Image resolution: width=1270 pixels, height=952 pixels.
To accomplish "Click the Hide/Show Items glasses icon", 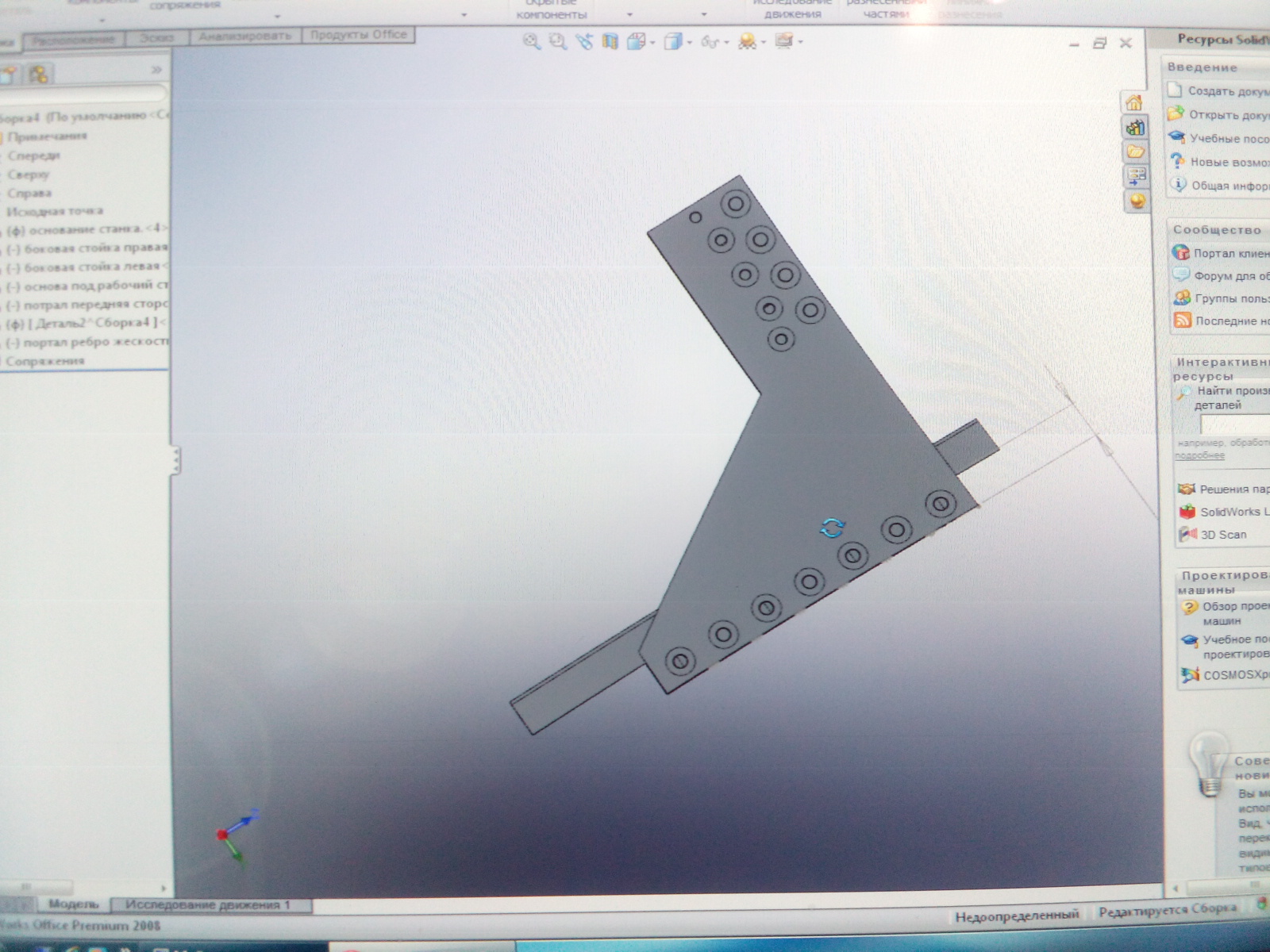I will click(710, 42).
